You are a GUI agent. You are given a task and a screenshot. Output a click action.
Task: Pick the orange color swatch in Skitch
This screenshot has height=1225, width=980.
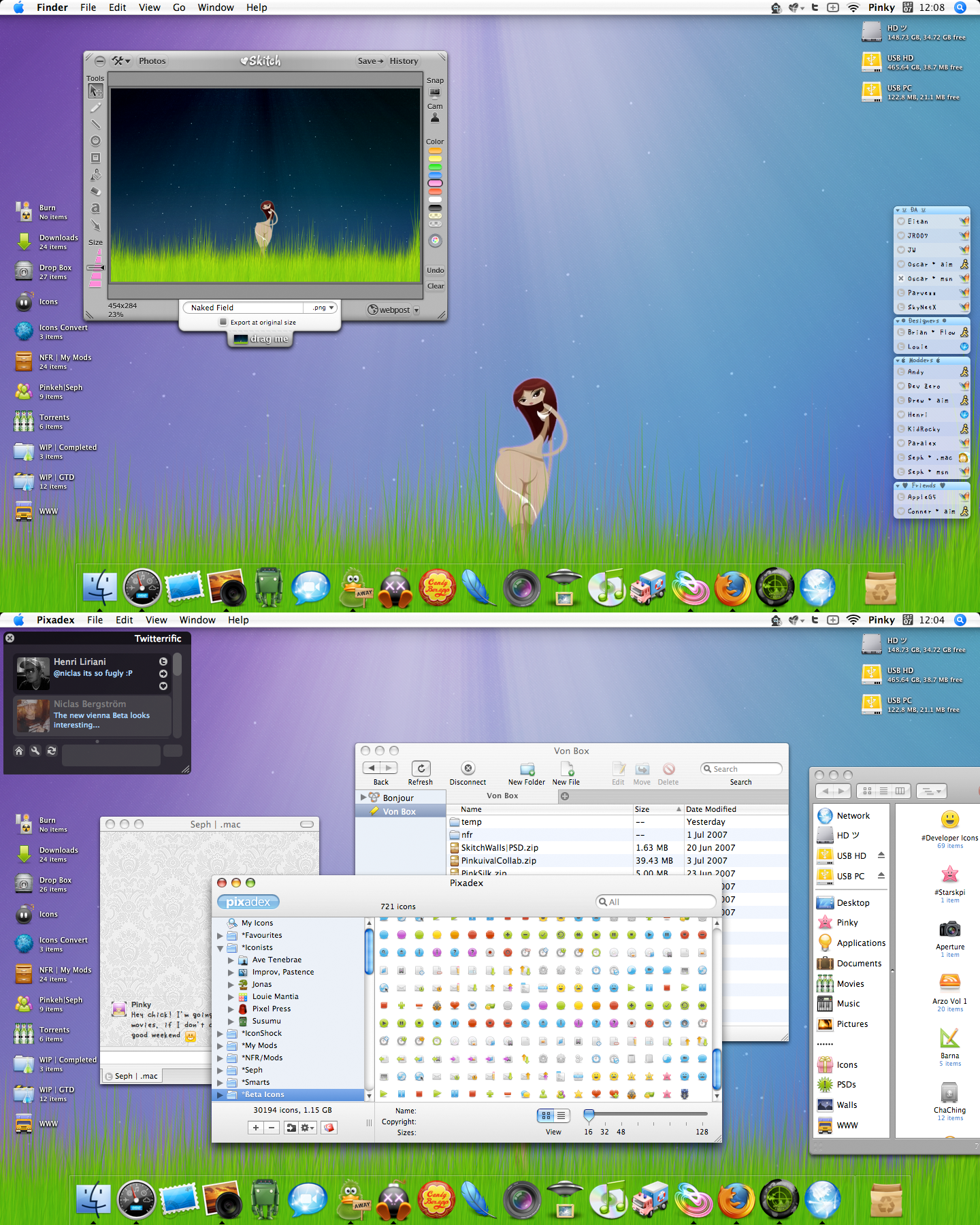pyautogui.click(x=435, y=151)
